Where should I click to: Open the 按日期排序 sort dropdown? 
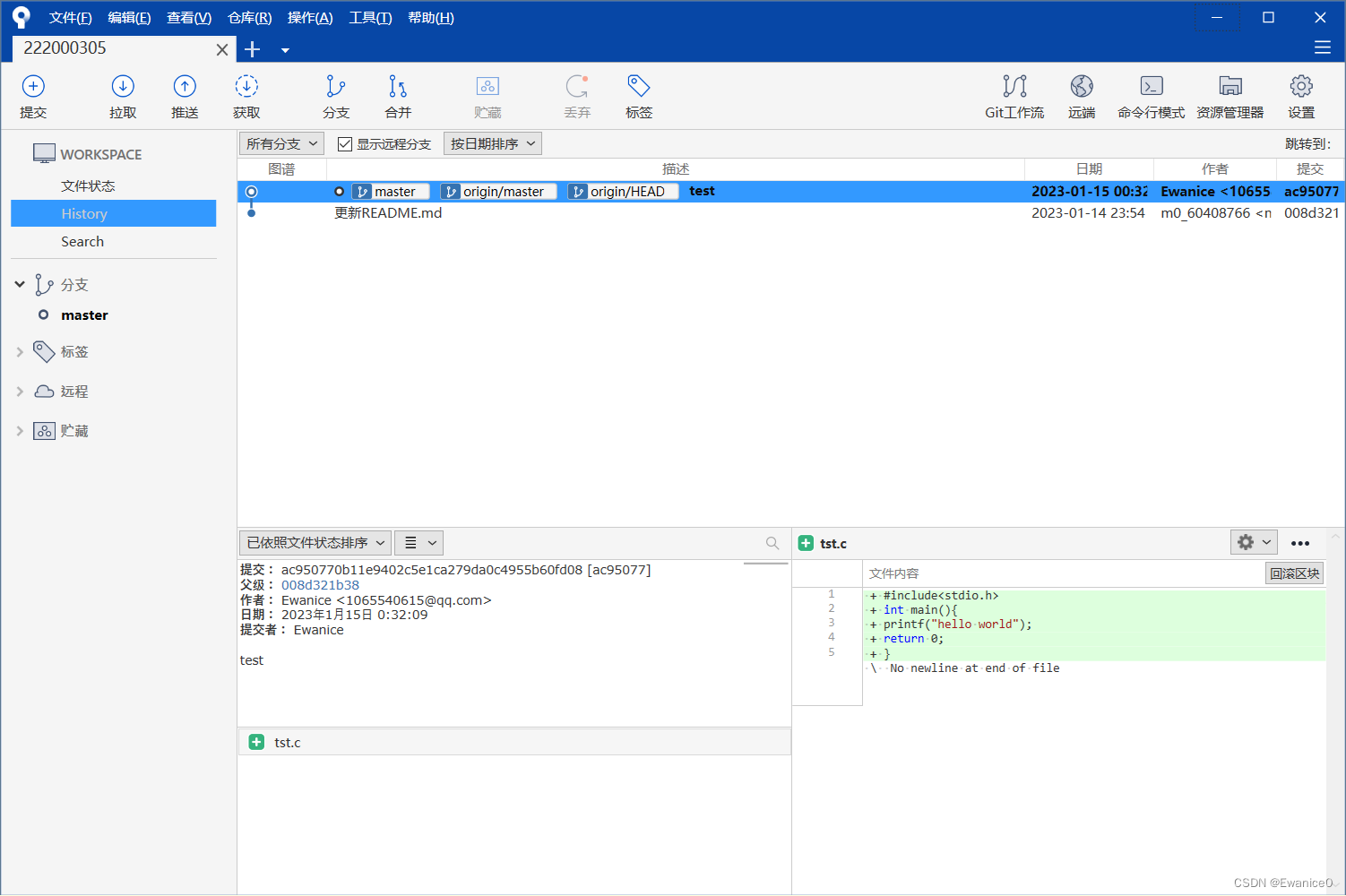click(493, 143)
